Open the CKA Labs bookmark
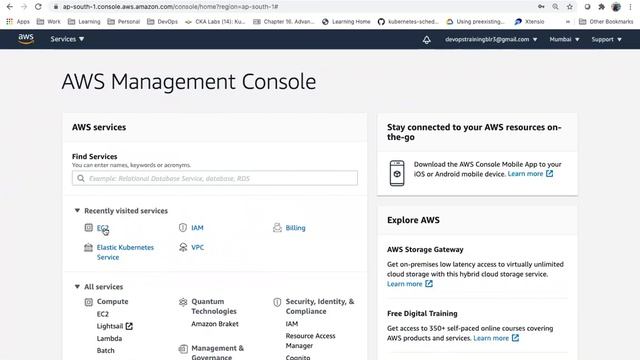Image resolution: width=640 pixels, height=360 pixels. [x=215, y=22]
